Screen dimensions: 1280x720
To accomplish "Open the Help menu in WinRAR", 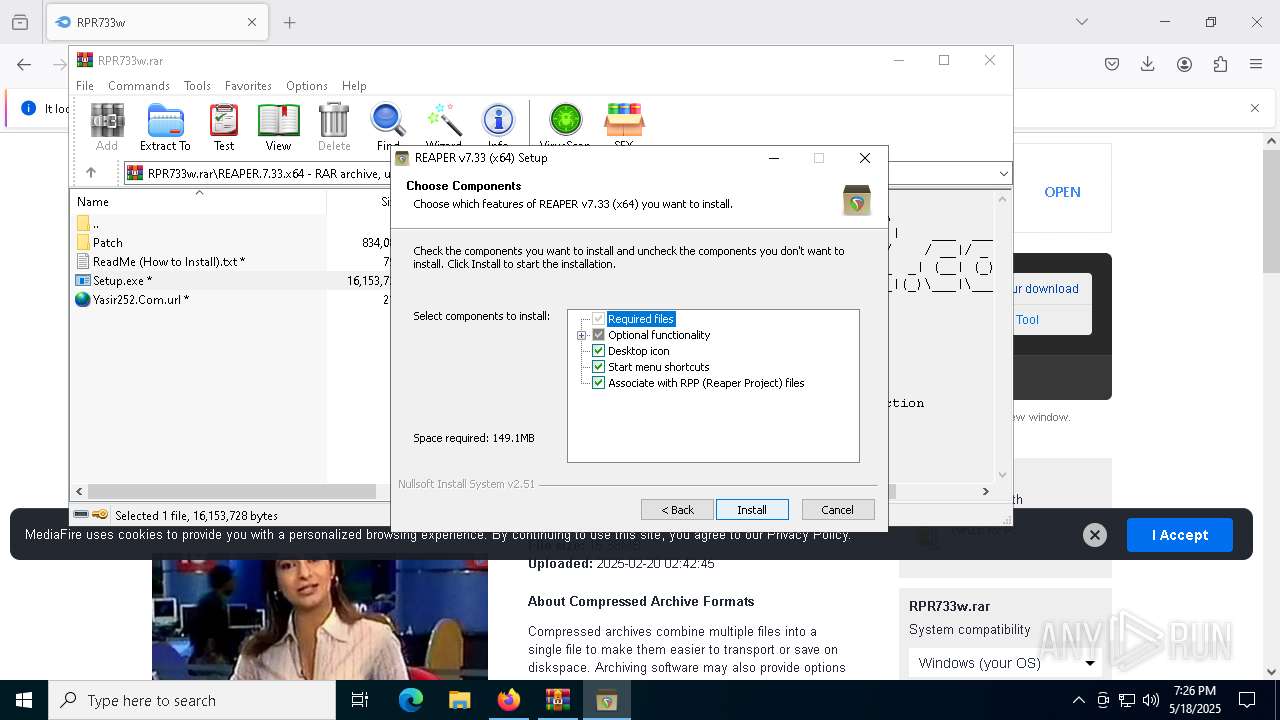I will 354,86.
